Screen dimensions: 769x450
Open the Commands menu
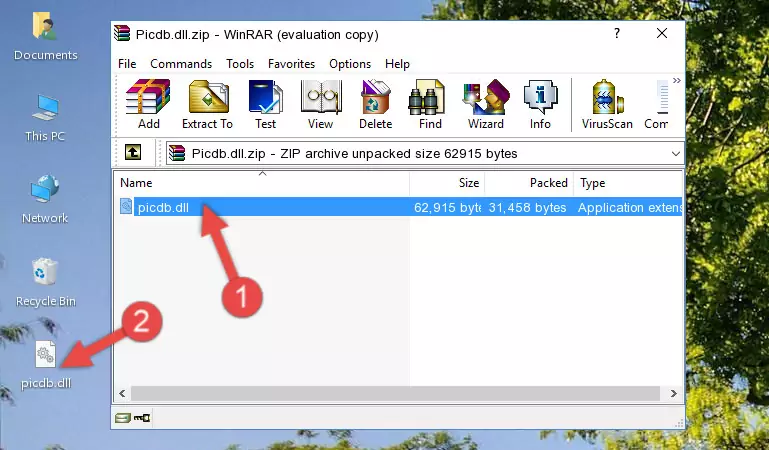181,64
